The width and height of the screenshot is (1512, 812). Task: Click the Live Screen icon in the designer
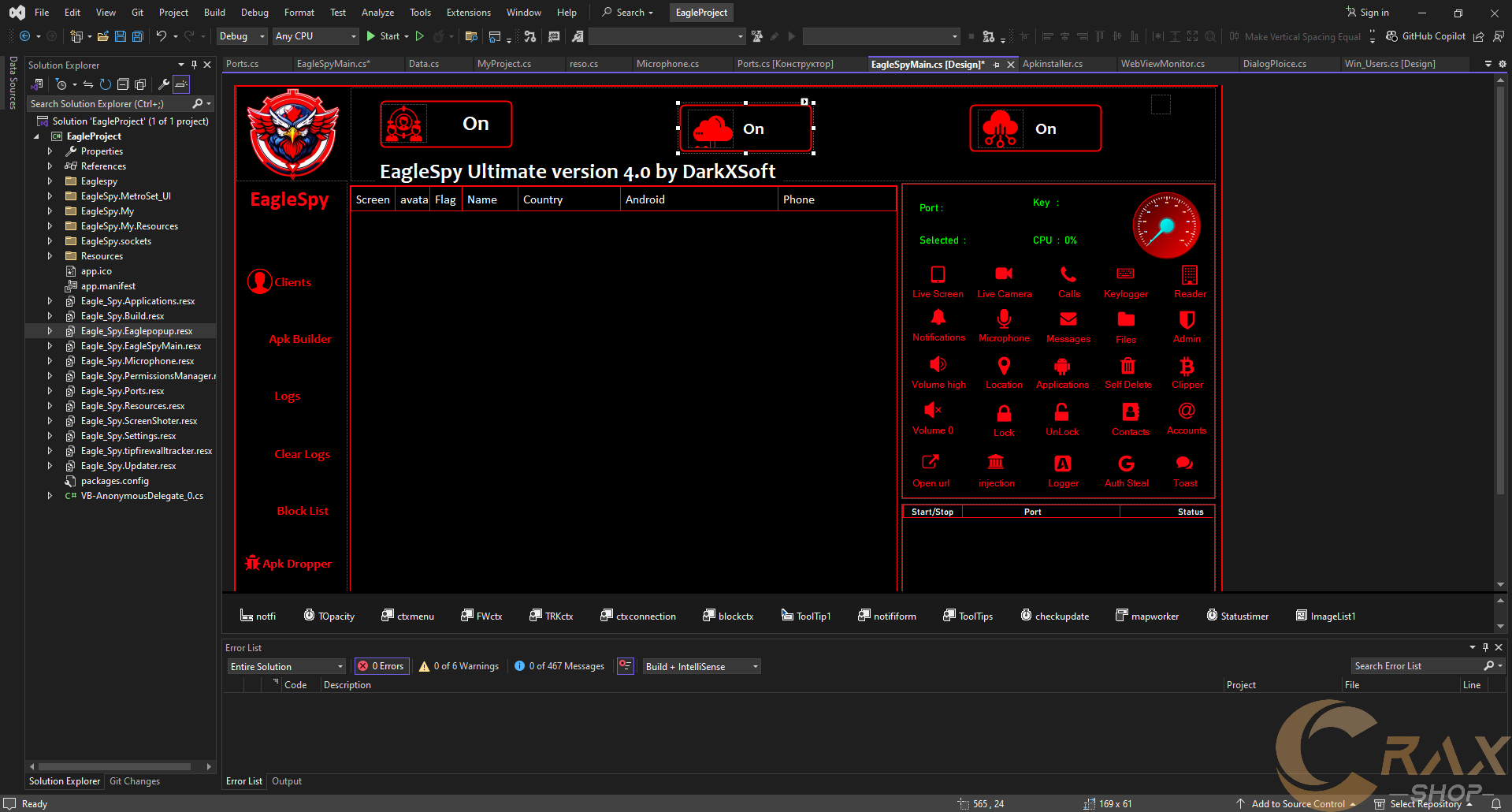click(x=938, y=274)
